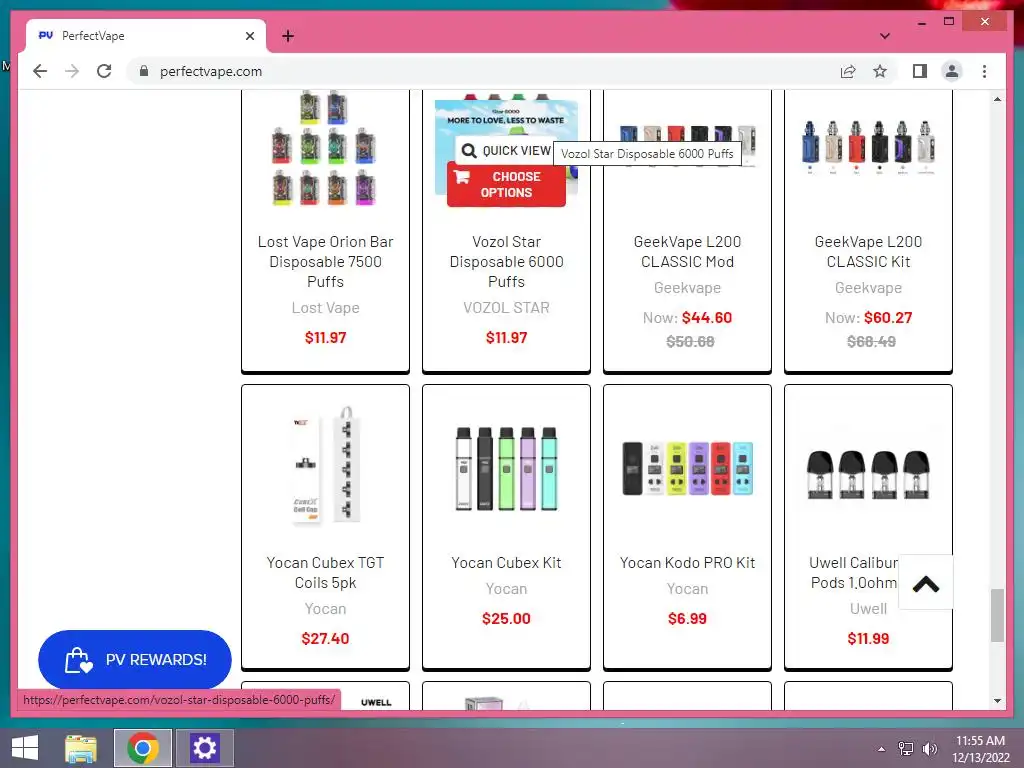
Task: Click Uwell brand text
Action: tap(868, 609)
